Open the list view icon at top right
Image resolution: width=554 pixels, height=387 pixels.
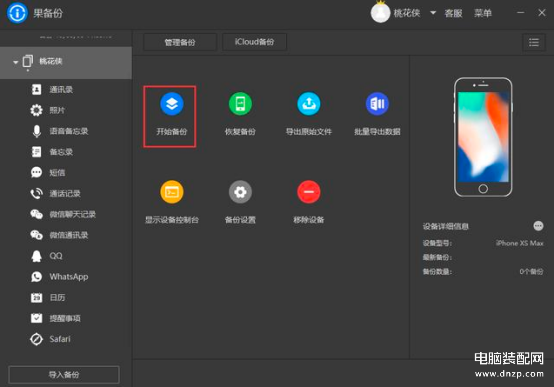(x=534, y=42)
